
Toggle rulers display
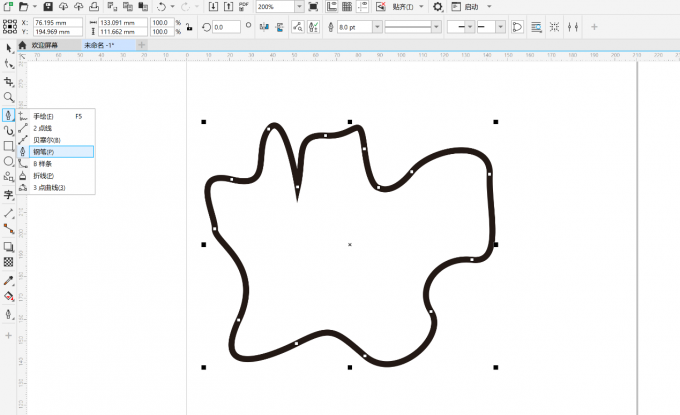[x=332, y=7]
